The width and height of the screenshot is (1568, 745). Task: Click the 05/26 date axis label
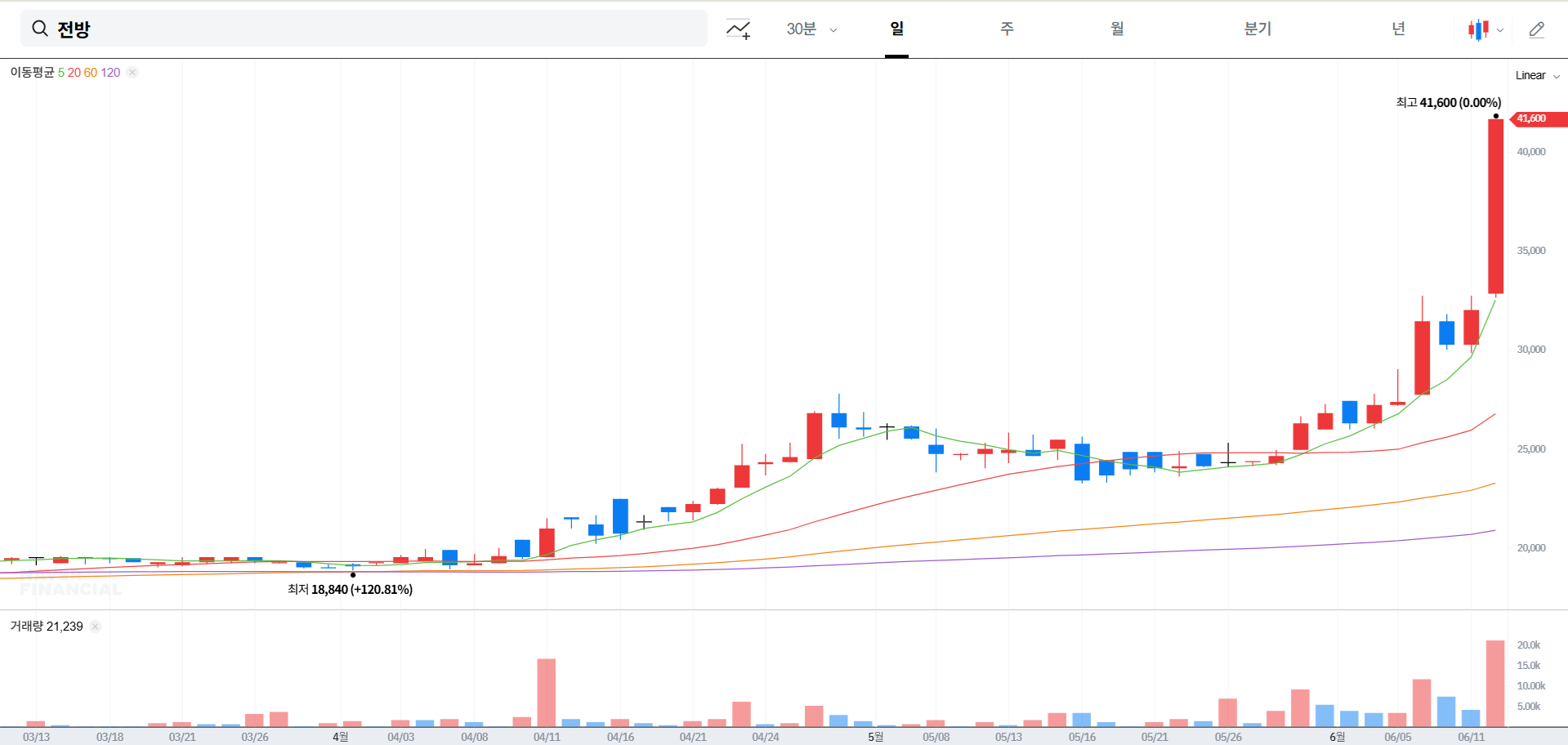(x=1228, y=737)
